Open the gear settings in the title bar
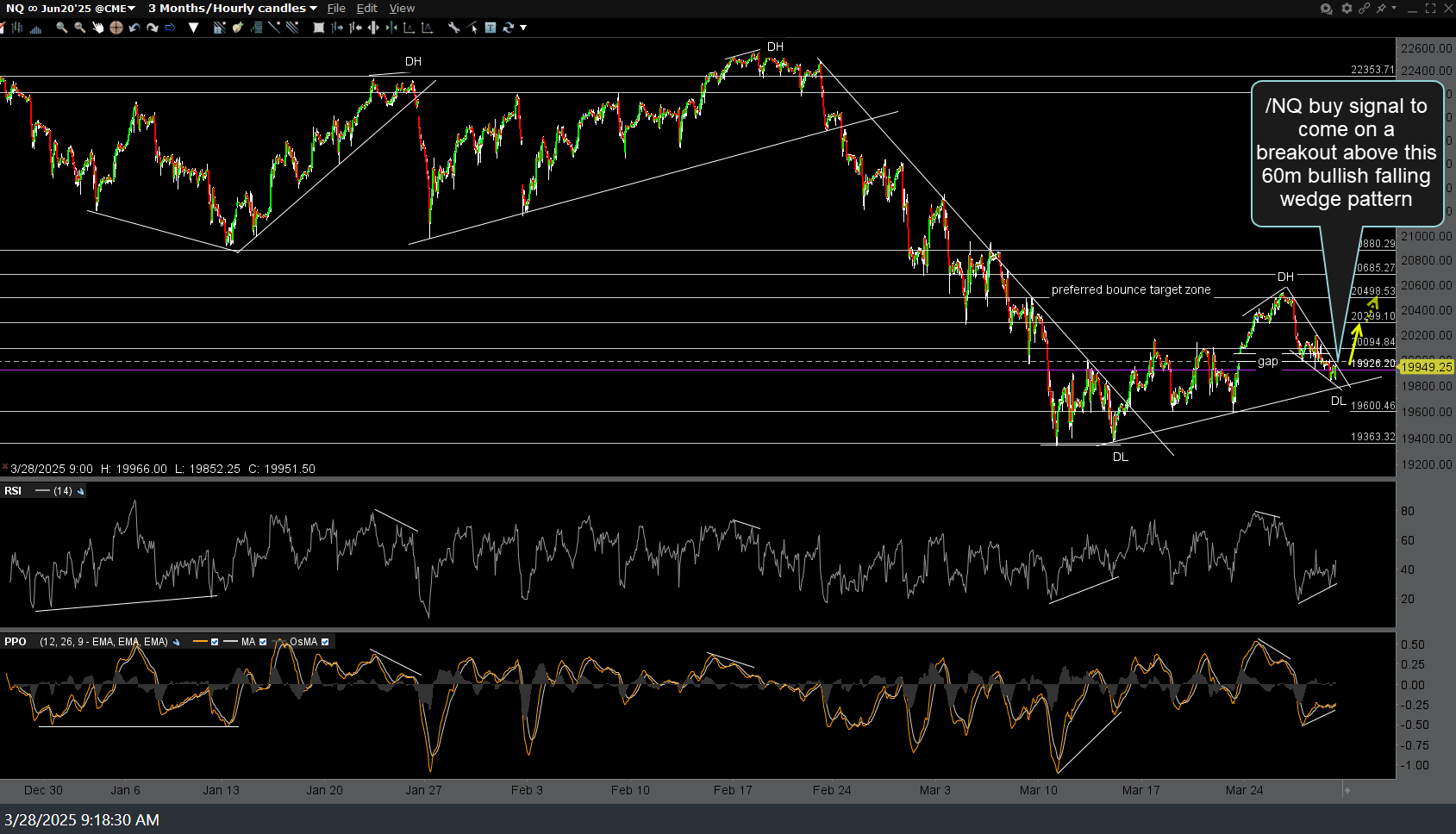Image resolution: width=1456 pixels, height=834 pixels. (x=1347, y=8)
